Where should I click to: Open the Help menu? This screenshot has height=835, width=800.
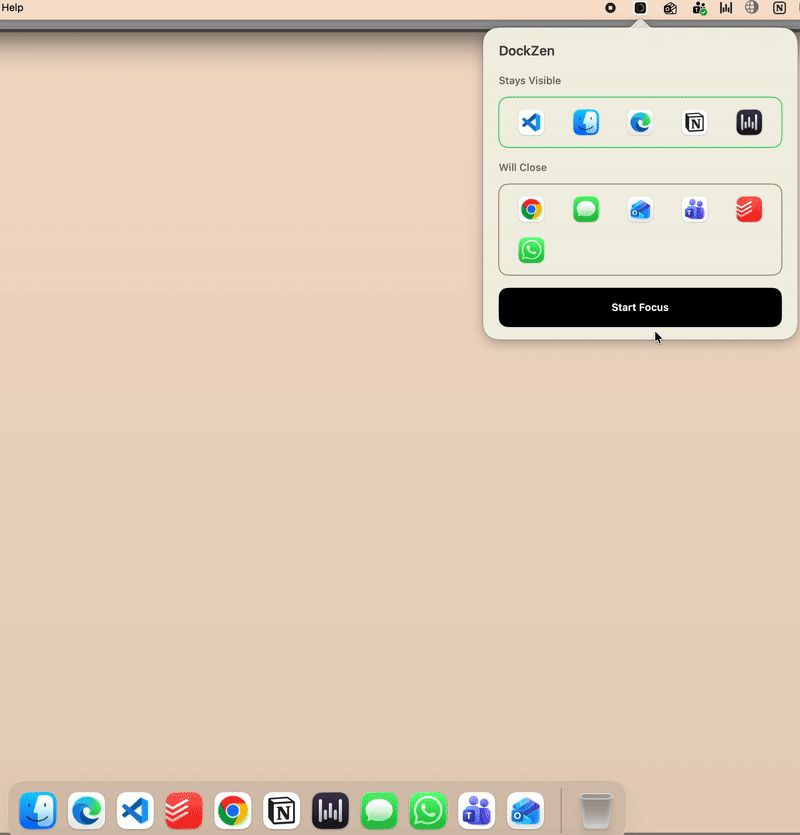pos(12,7)
